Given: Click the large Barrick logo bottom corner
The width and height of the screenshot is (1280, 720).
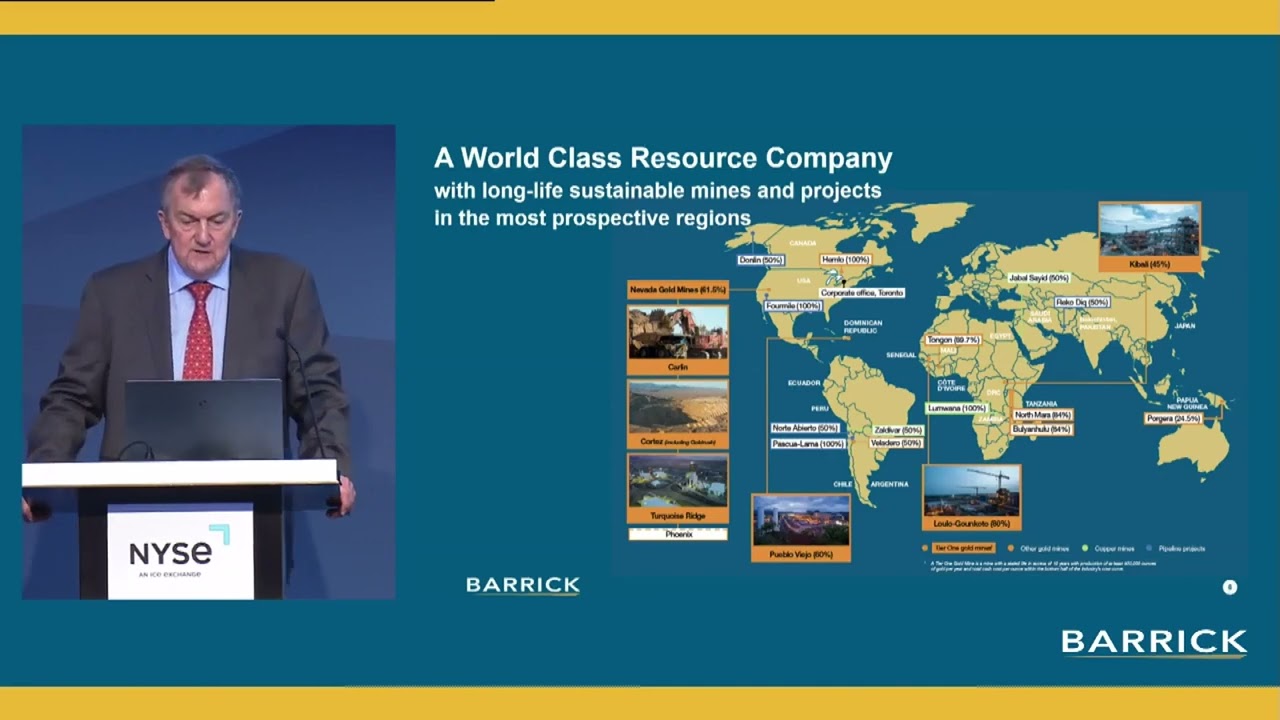Looking at the screenshot, I should (x=1154, y=643).
